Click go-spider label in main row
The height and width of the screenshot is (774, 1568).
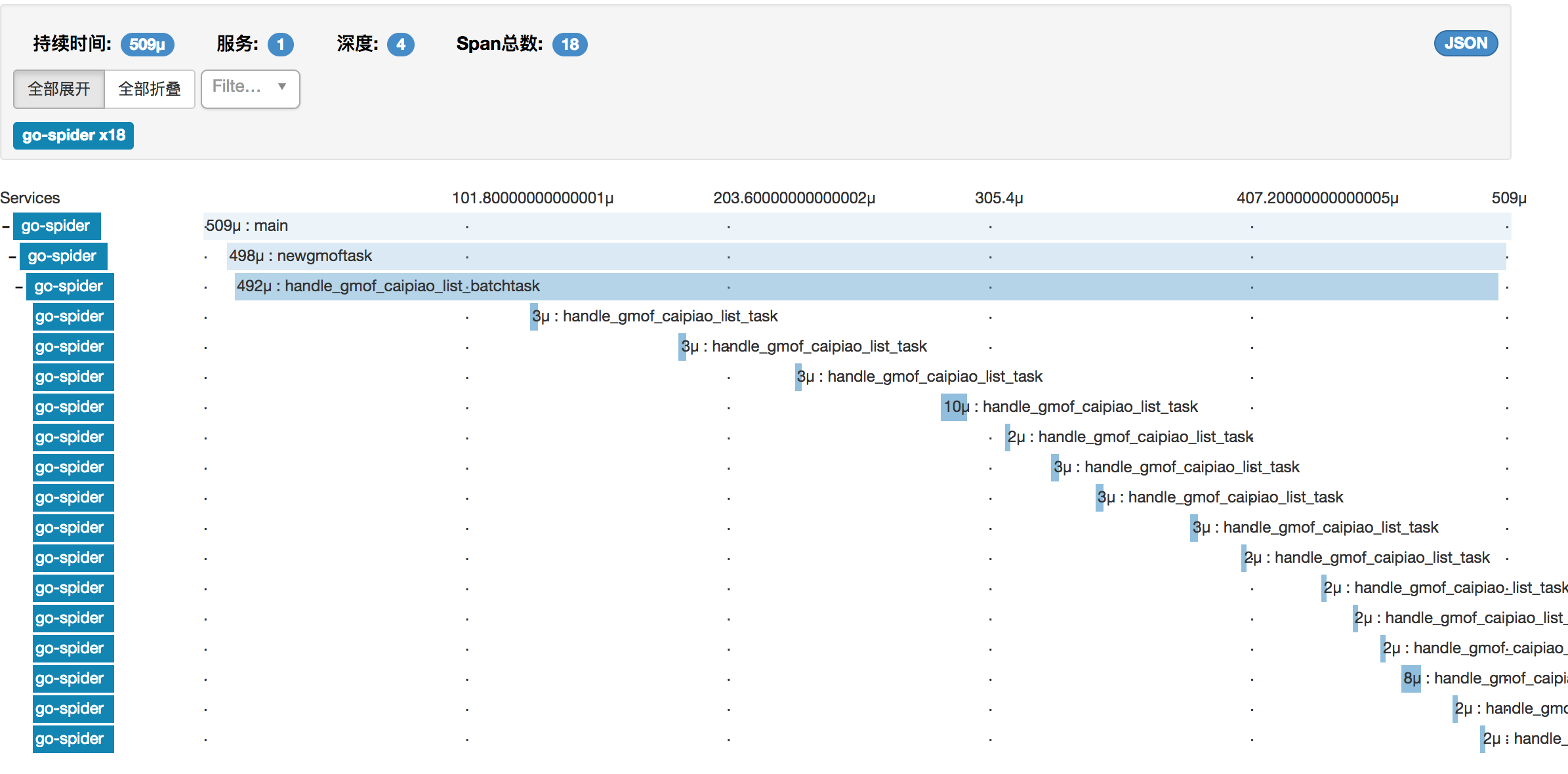[x=57, y=226]
